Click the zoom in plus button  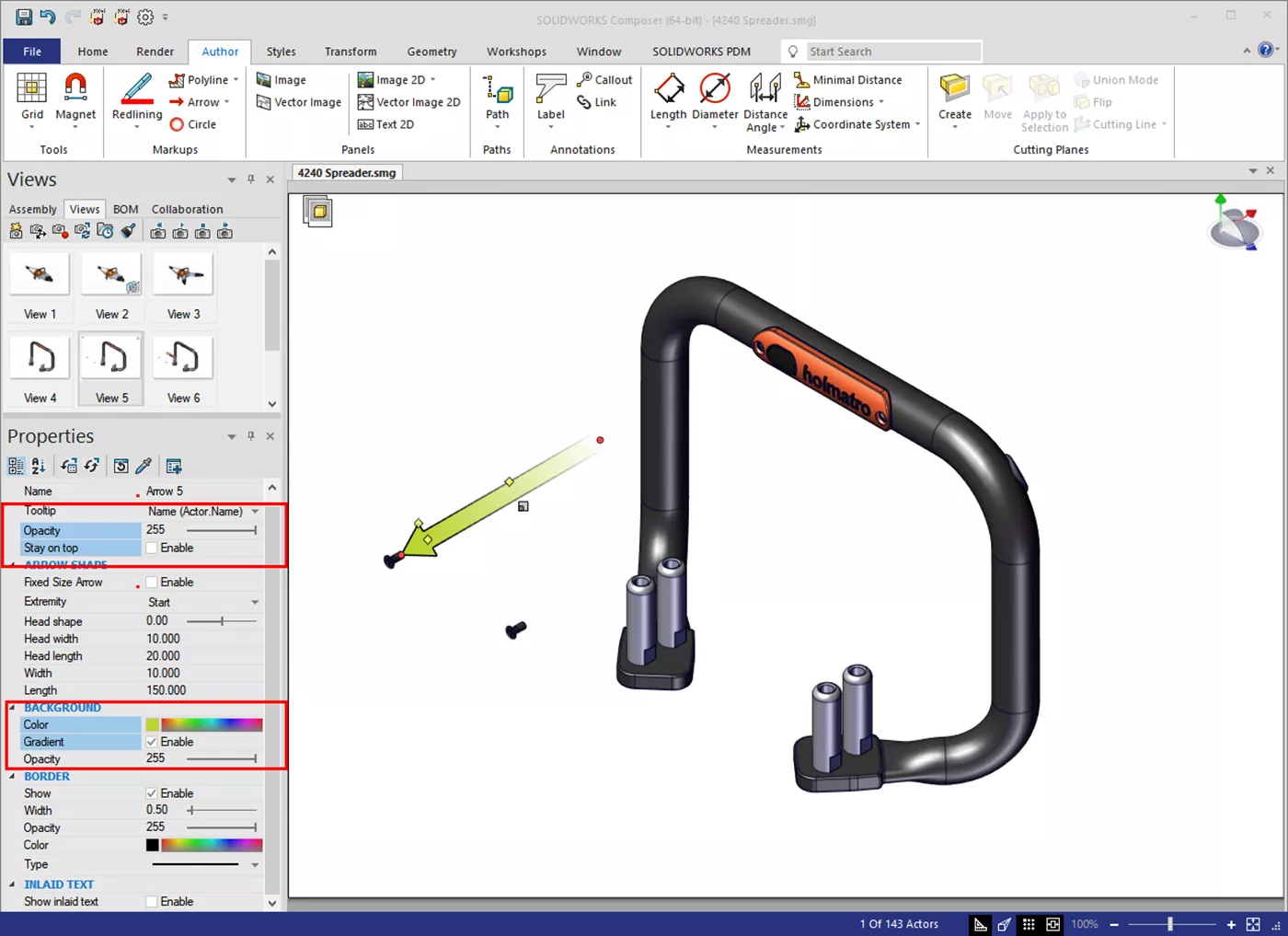pos(1231,924)
